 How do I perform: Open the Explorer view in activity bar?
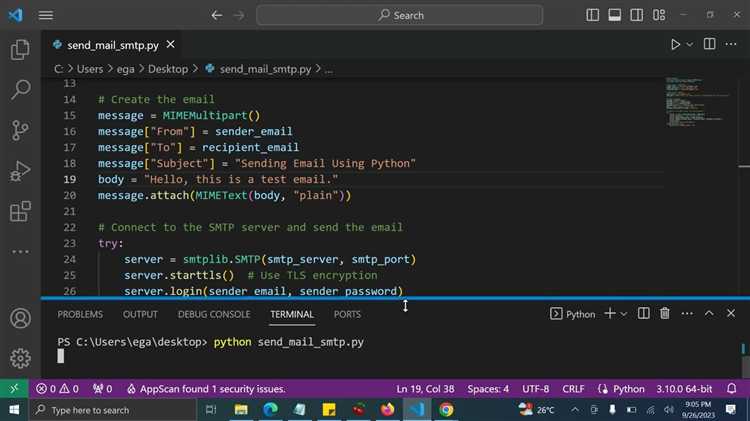[x=20, y=50]
